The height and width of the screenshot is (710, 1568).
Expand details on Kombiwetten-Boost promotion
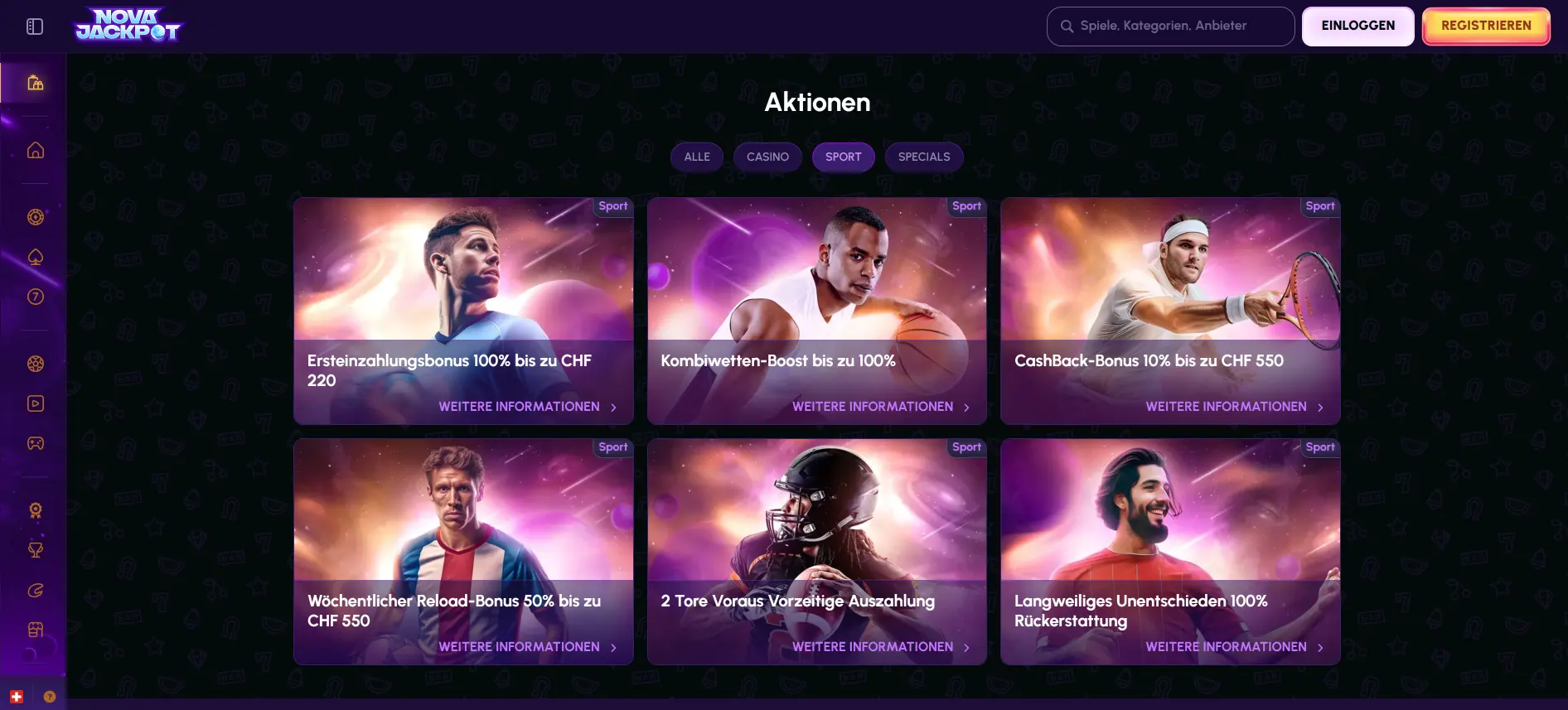[x=966, y=407]
